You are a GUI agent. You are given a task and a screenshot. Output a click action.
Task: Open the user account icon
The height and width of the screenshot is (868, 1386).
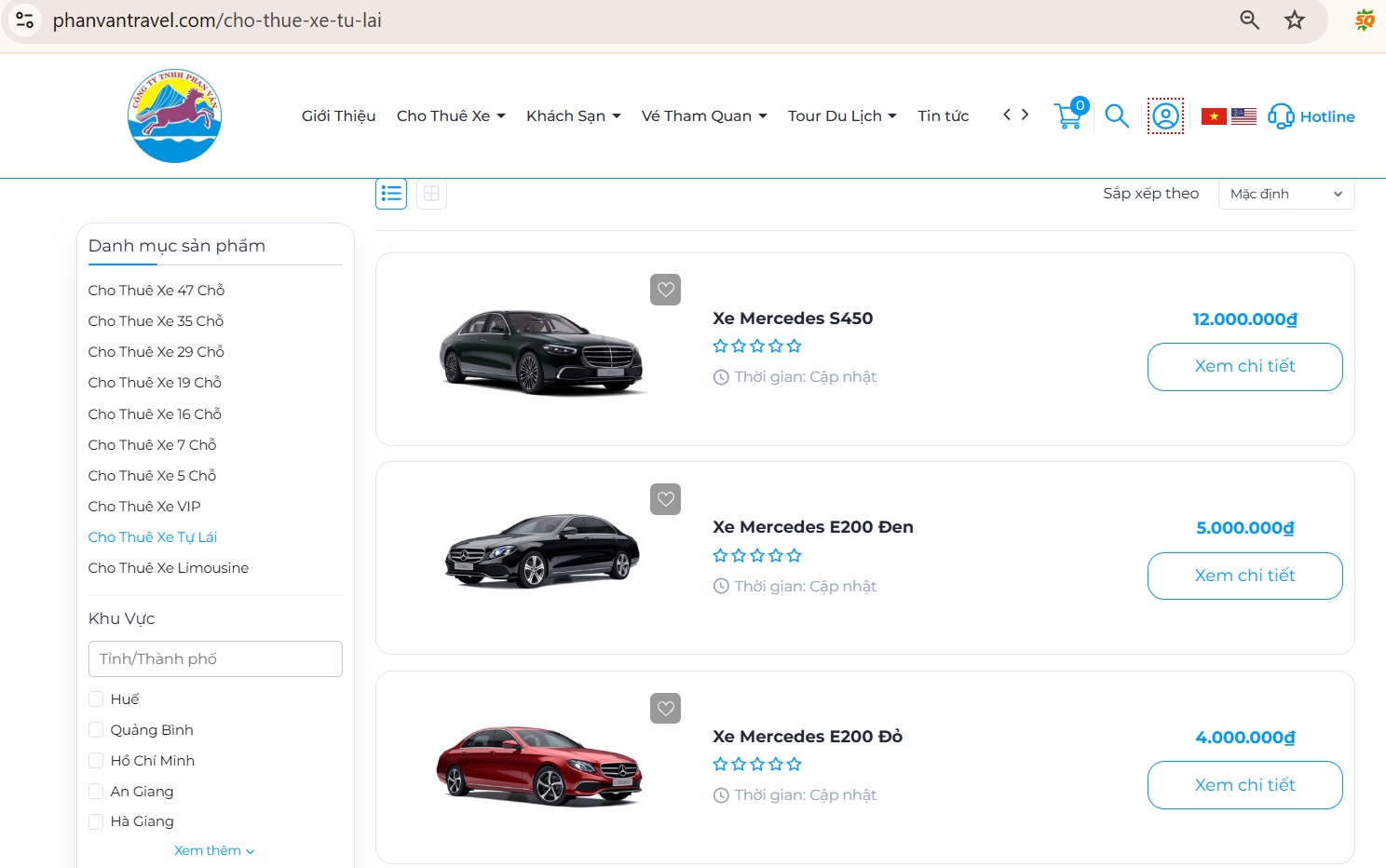tap(1165, 116)
